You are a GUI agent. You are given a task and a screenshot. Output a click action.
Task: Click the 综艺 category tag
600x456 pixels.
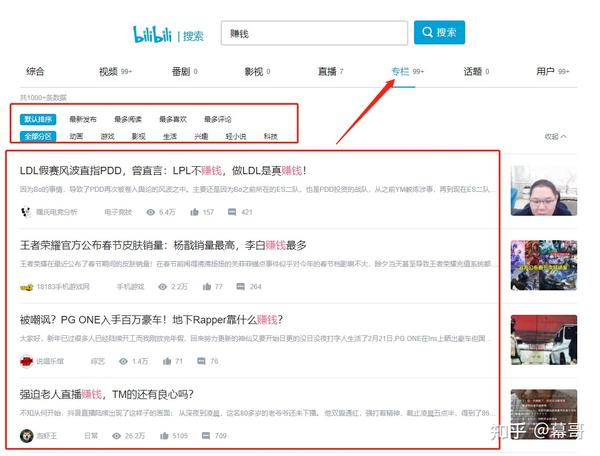coord(98,361)
